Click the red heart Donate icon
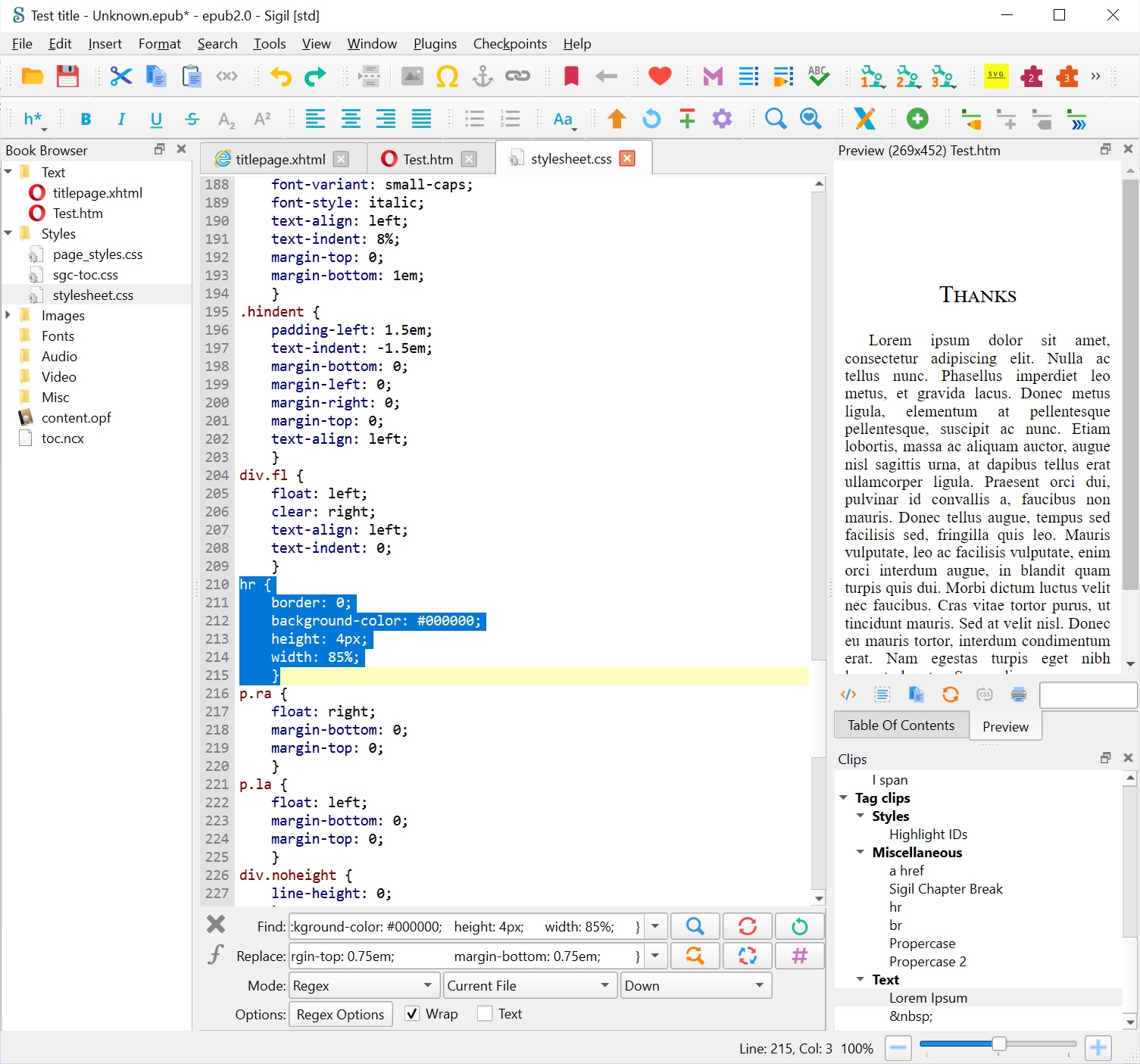The height and width of the screenshot is (1064, 1140). [x=660, y=76]
